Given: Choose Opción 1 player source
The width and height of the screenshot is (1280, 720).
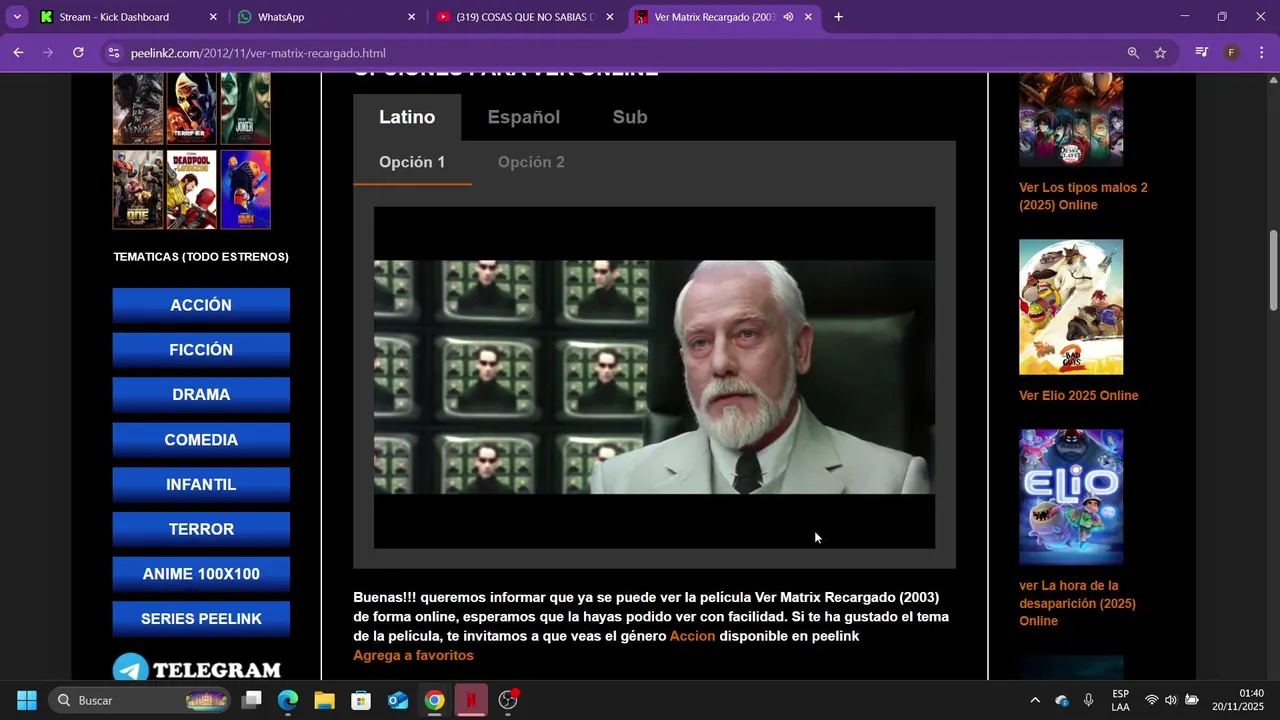Looking at the screenshot, I should click(x=412, y=162).
